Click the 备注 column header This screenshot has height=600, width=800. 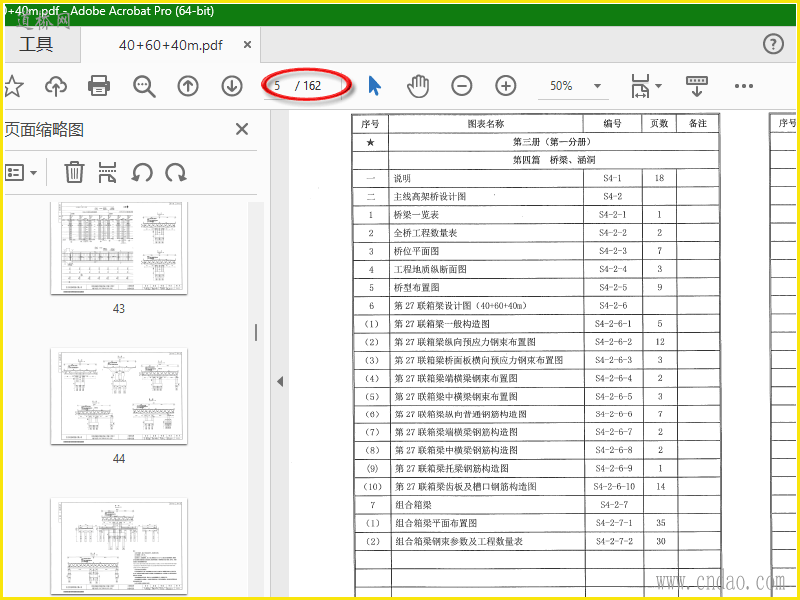coord(697,123)
